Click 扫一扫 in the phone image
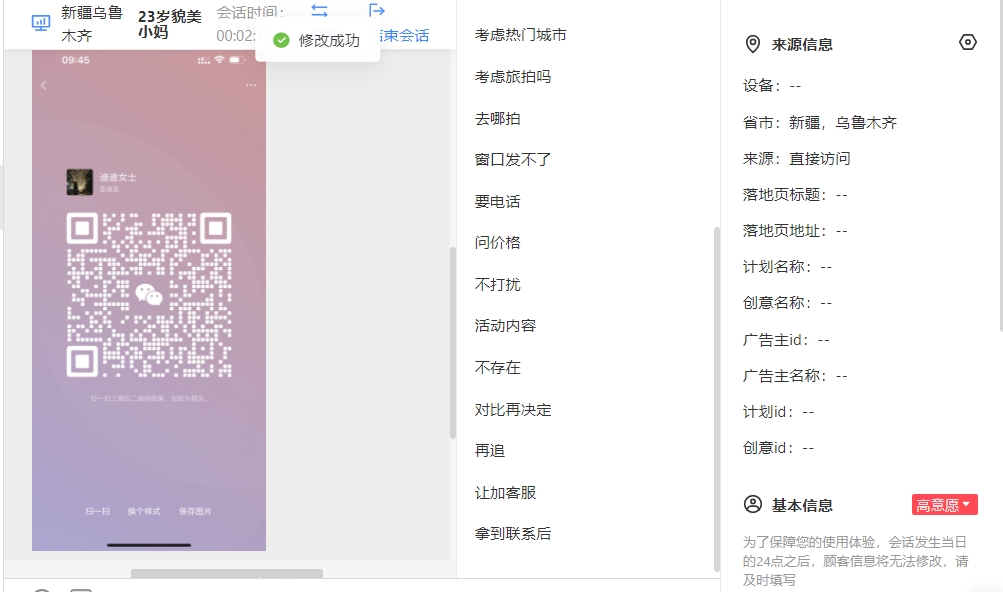 (x=97, y=511)
